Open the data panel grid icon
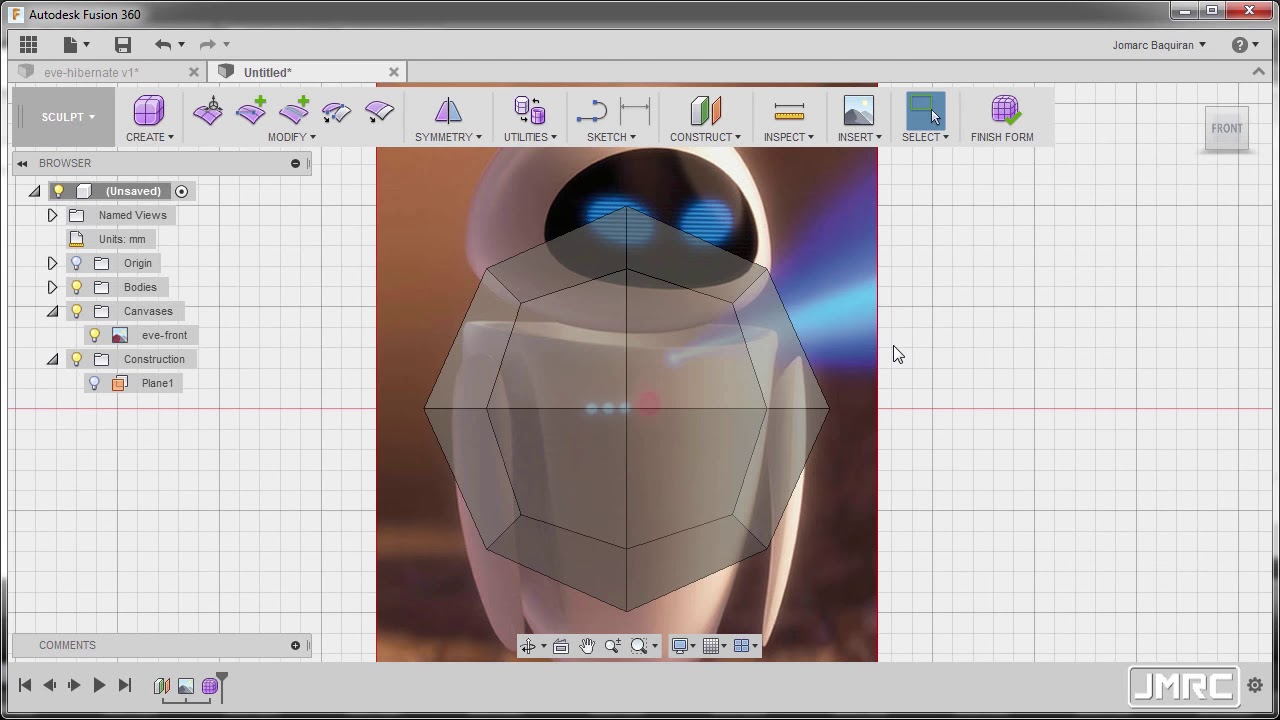Image resolution: width=1280 pixels, height=720 pixels. (28, 44)
